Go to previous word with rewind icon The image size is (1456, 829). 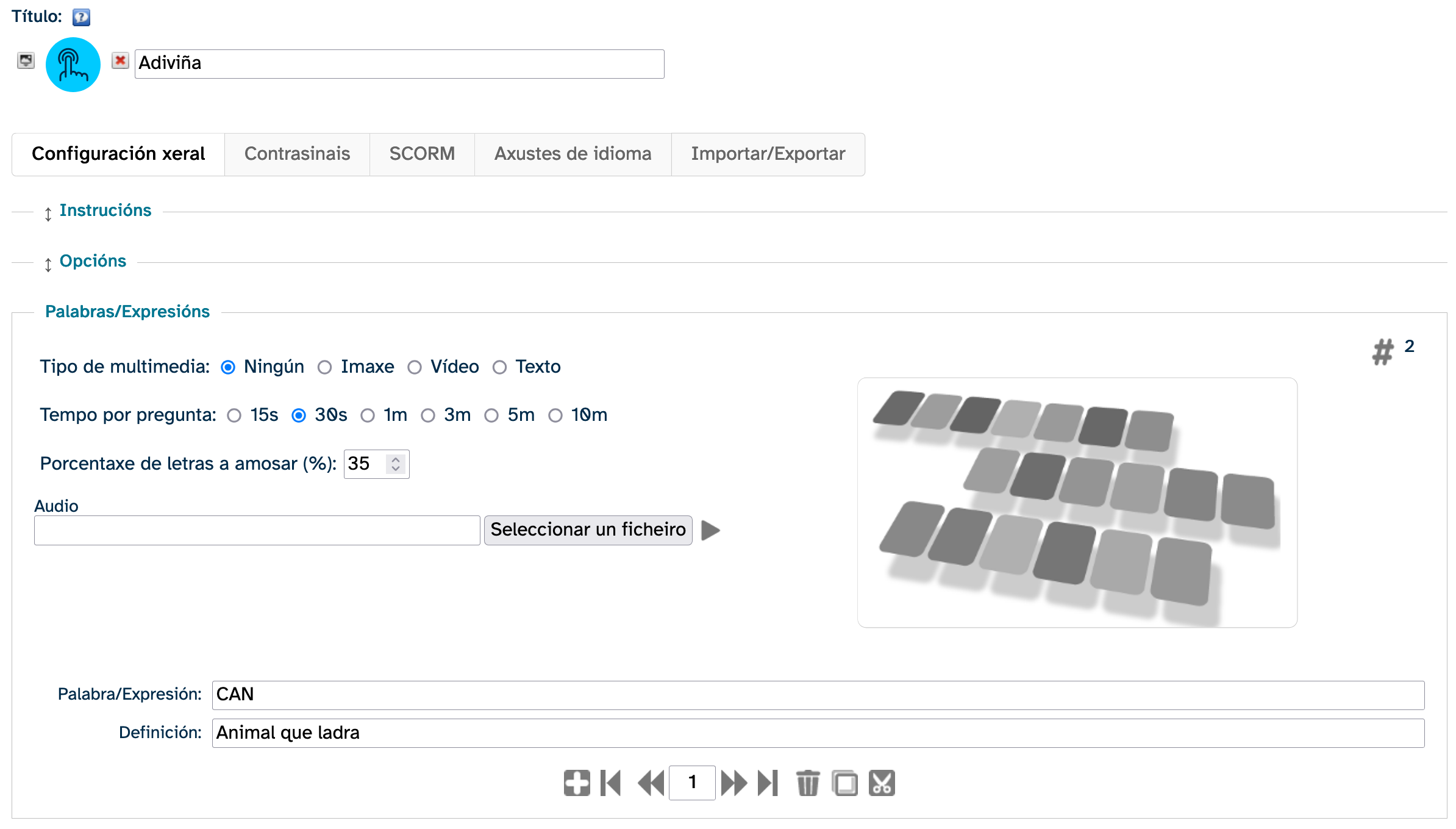[x=651, y=783]
